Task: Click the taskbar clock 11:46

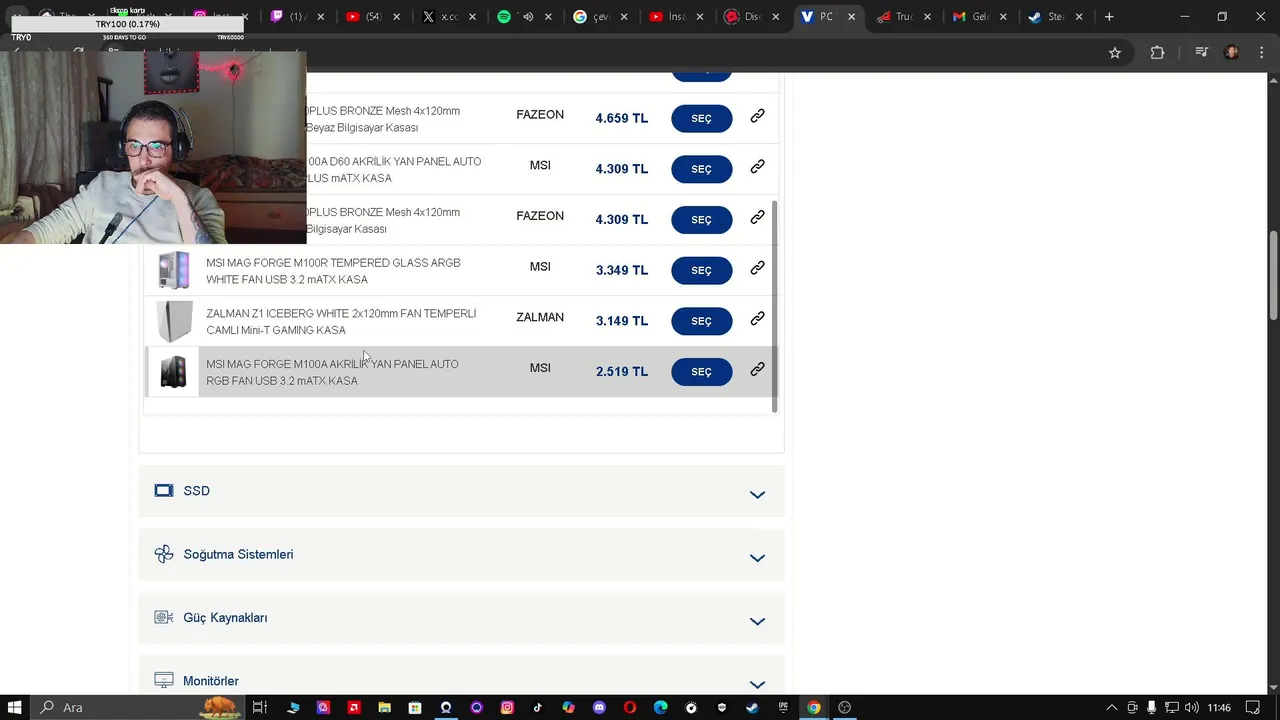Action: point(1219,707)
